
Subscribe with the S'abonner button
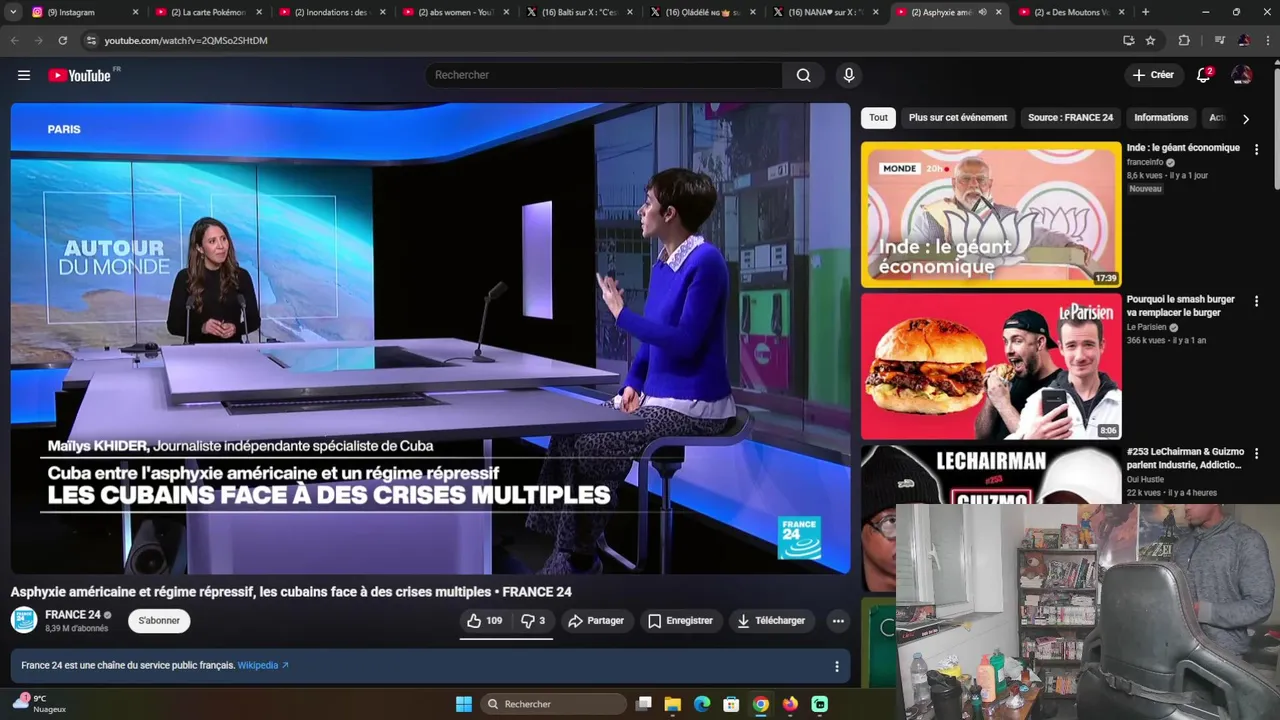click(x=159, y=621)
